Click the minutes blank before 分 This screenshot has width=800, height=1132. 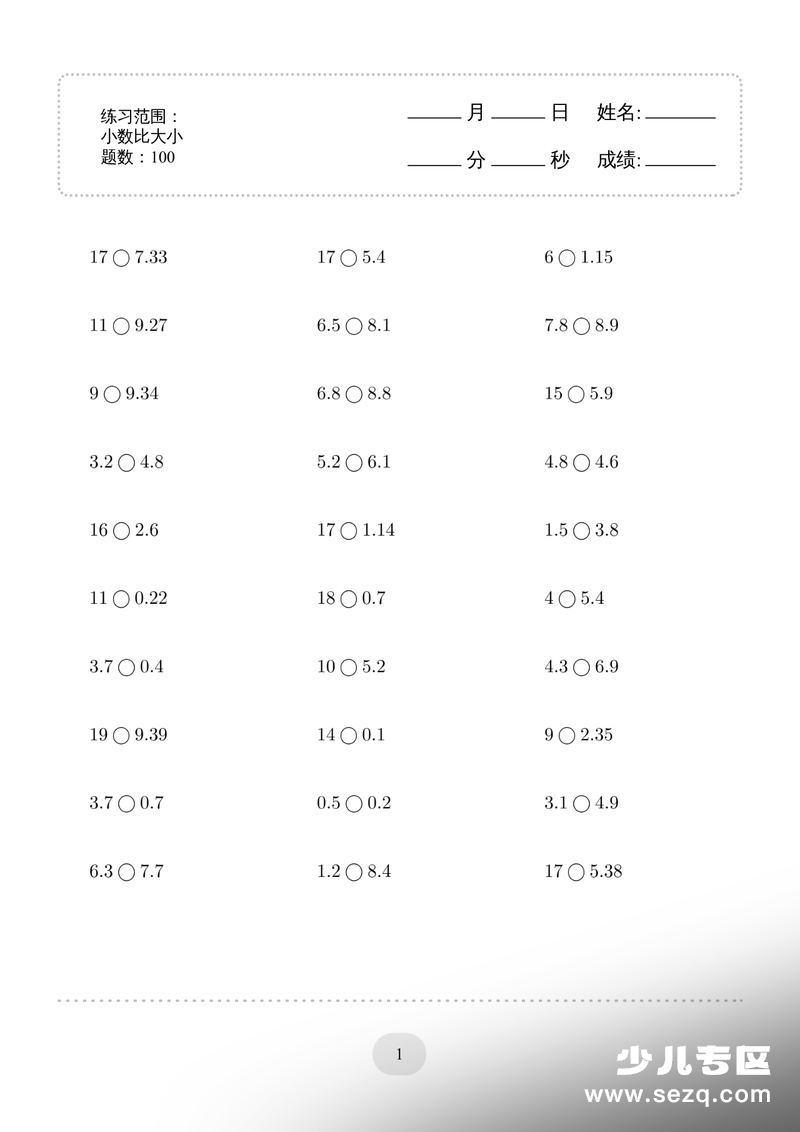(435, 163)
